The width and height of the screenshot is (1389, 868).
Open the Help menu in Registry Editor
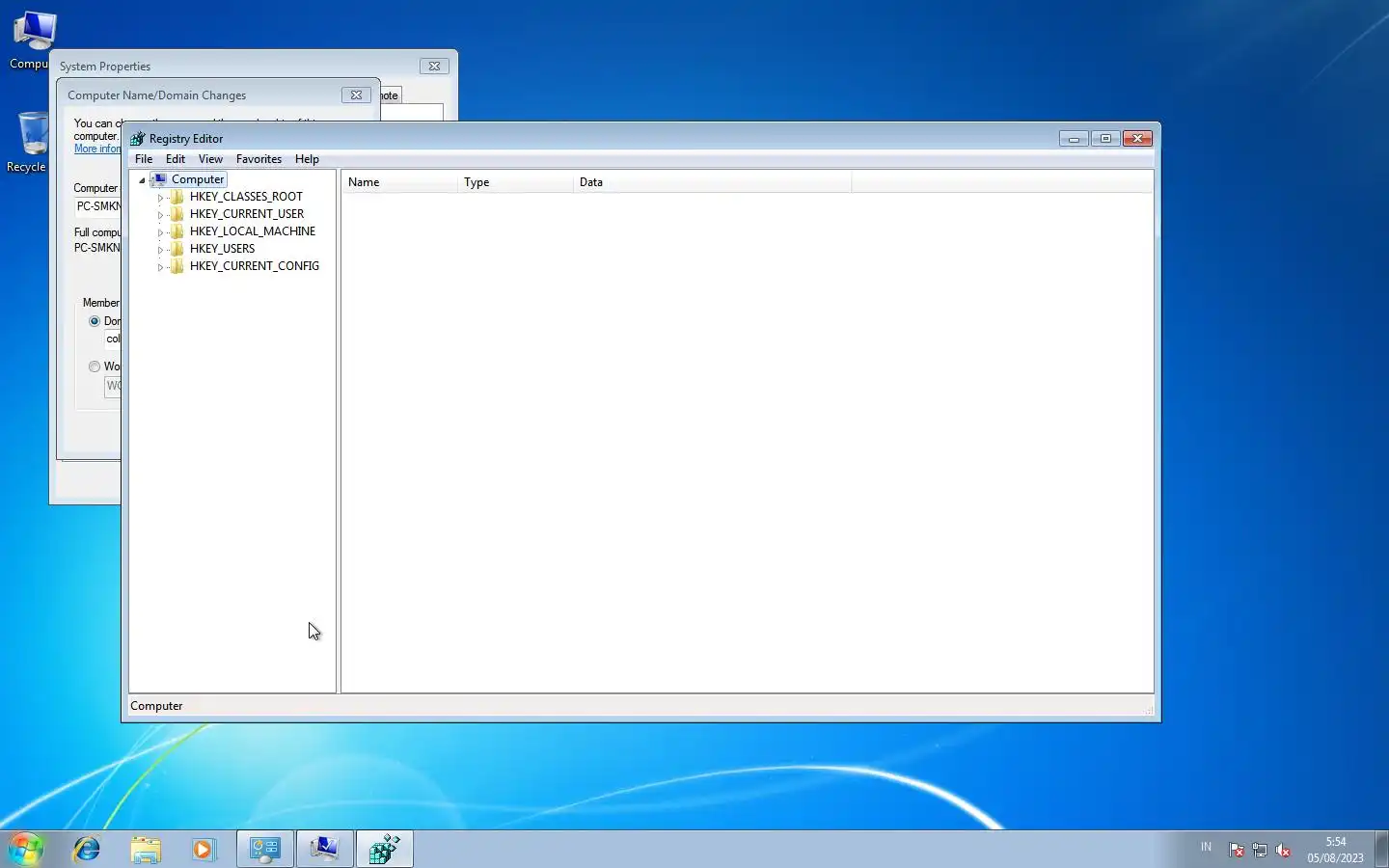click(x=307, y=159)
